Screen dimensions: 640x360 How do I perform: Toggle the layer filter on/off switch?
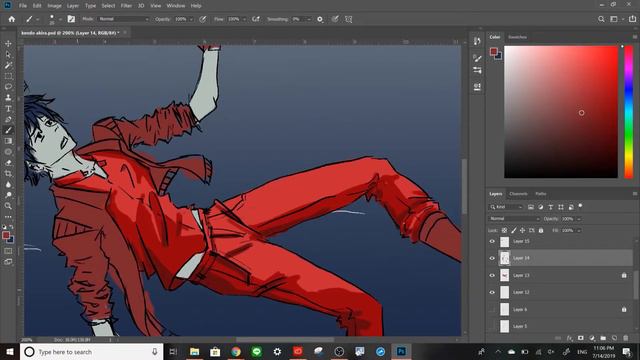coord(580,206)
